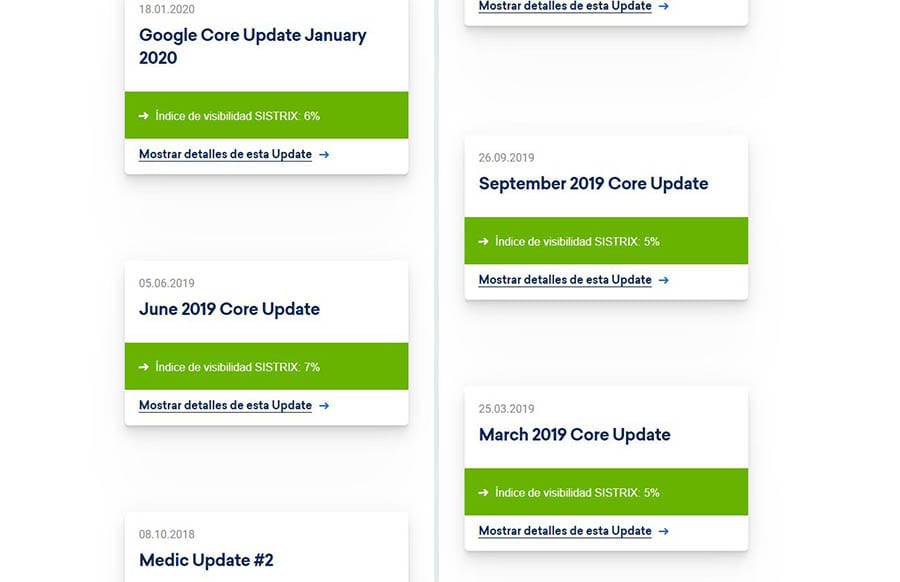The image size is (900, 582).
Task: Open "Mostrar detalles" for the January 2020 update
Action: pyautogui.click(x=225, y=155)
